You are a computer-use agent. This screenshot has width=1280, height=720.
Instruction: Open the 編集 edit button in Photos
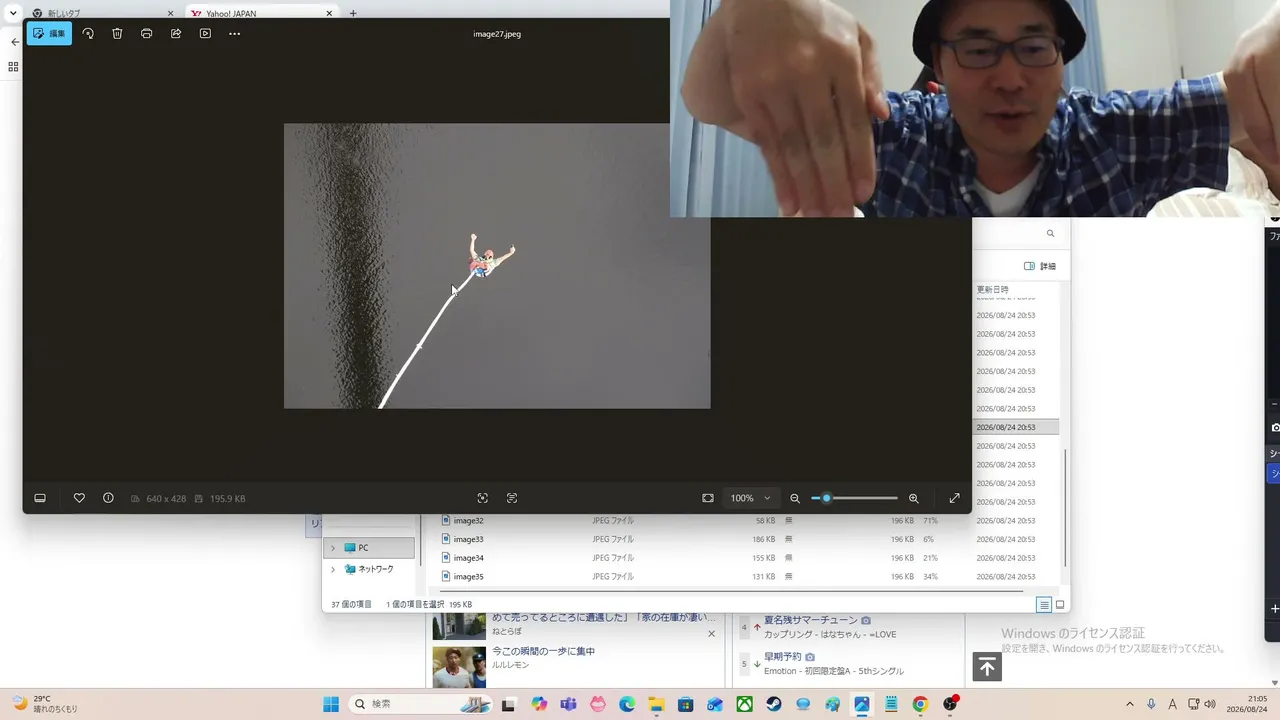coord(49,33)
